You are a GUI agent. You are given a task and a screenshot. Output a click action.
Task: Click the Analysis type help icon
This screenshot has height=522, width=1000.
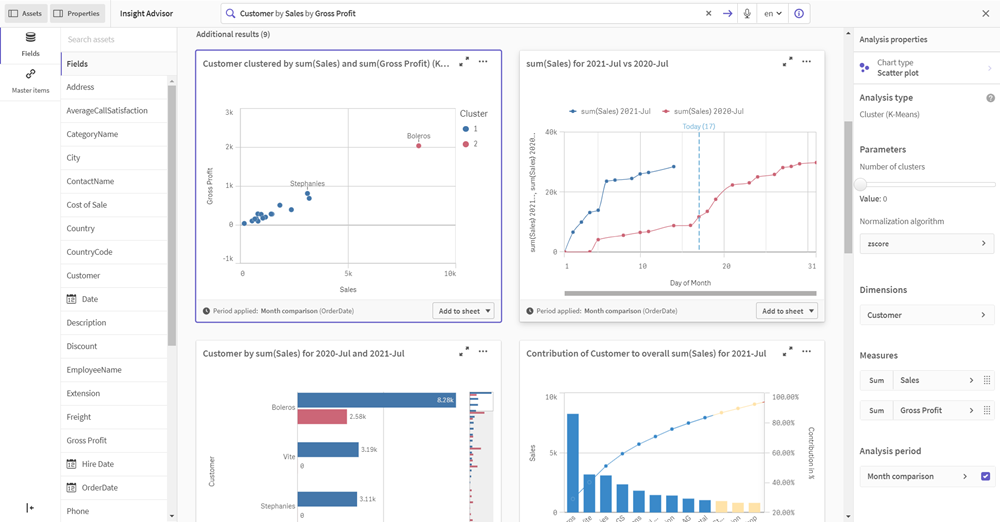point(990,98)
